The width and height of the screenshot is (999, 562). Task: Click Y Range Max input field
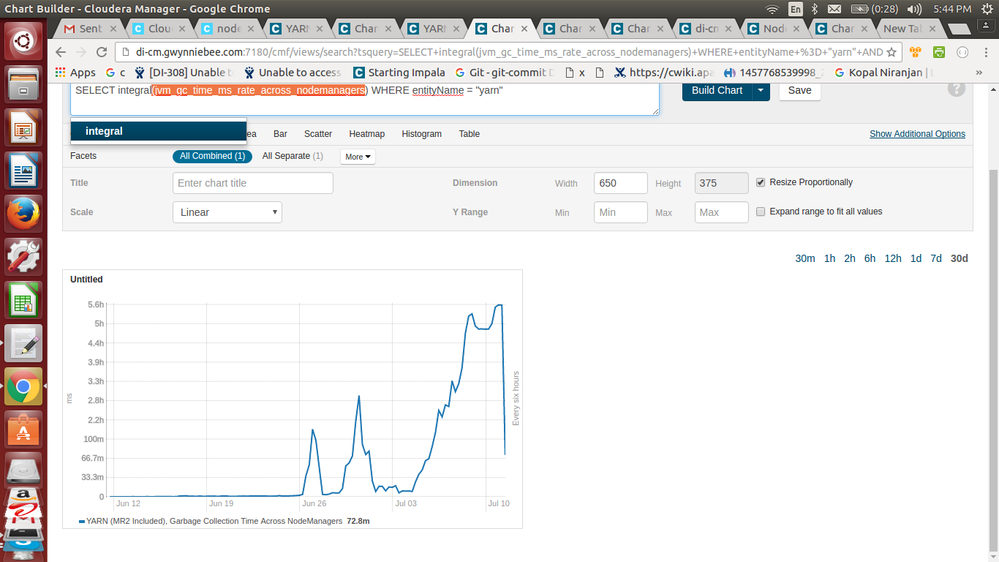tap(721, 212)
